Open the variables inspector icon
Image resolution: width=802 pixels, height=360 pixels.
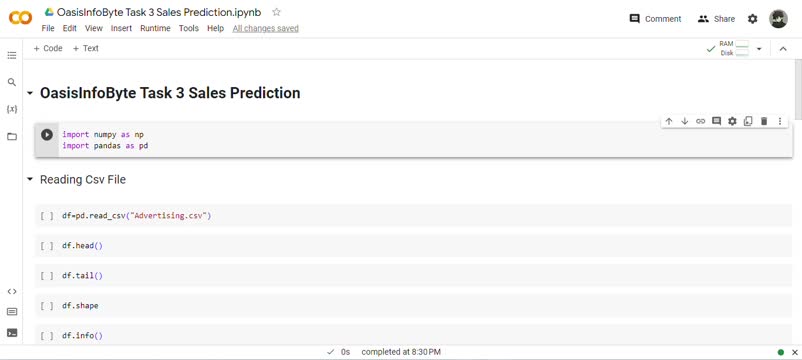[12, 109]
